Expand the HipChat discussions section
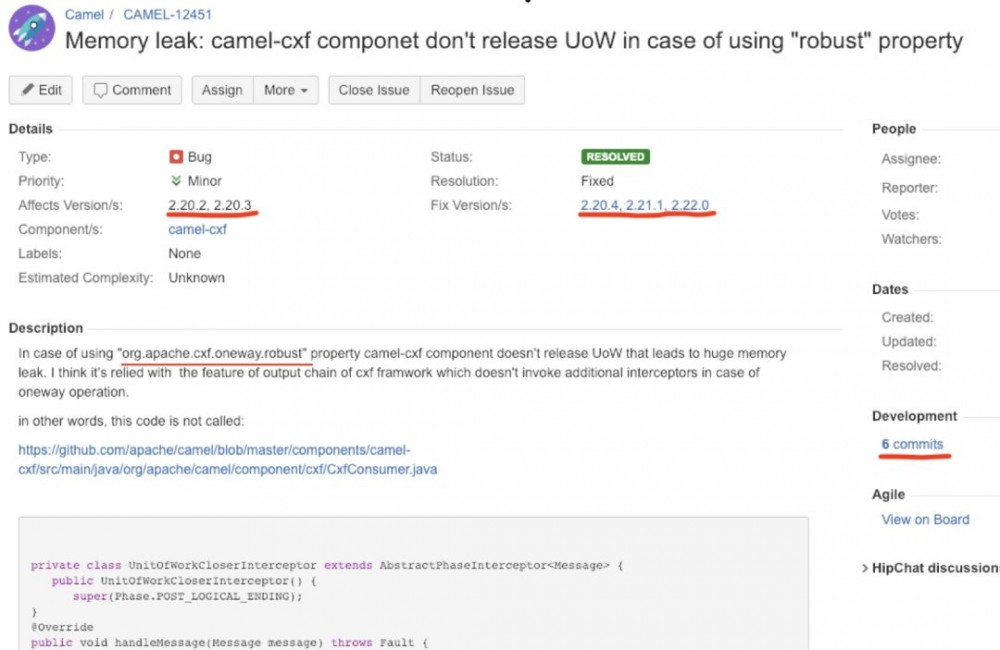 (930, 568)
